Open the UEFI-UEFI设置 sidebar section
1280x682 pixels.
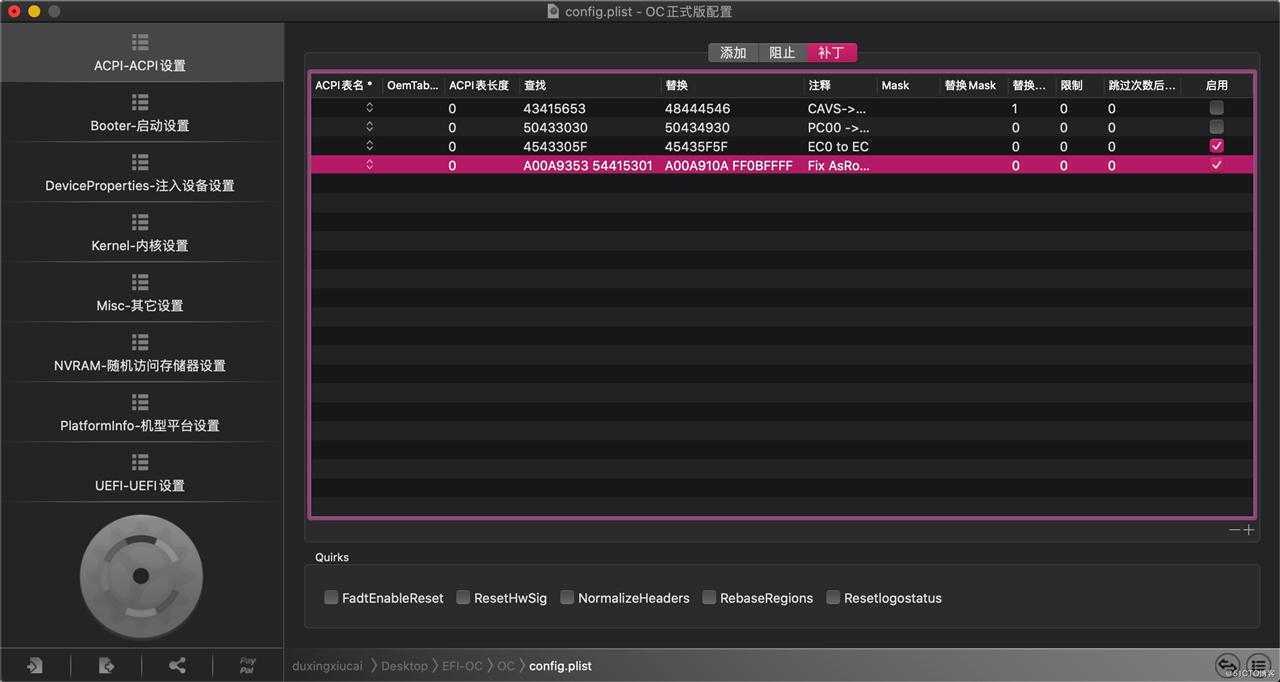click(x=140, y=473)
